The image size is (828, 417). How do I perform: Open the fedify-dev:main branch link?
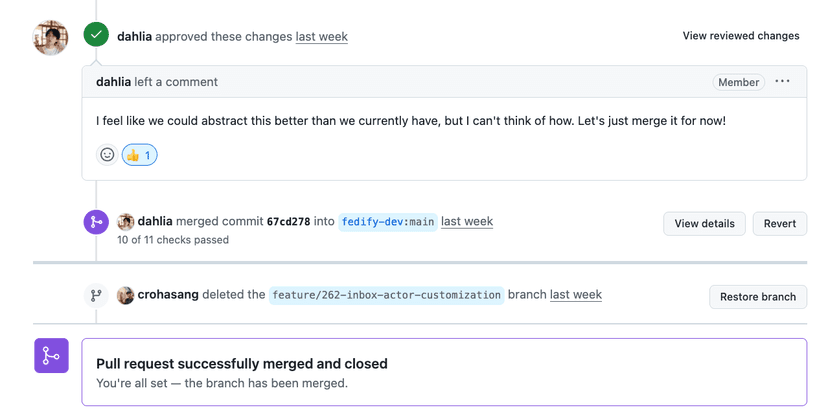click(388, 222)
